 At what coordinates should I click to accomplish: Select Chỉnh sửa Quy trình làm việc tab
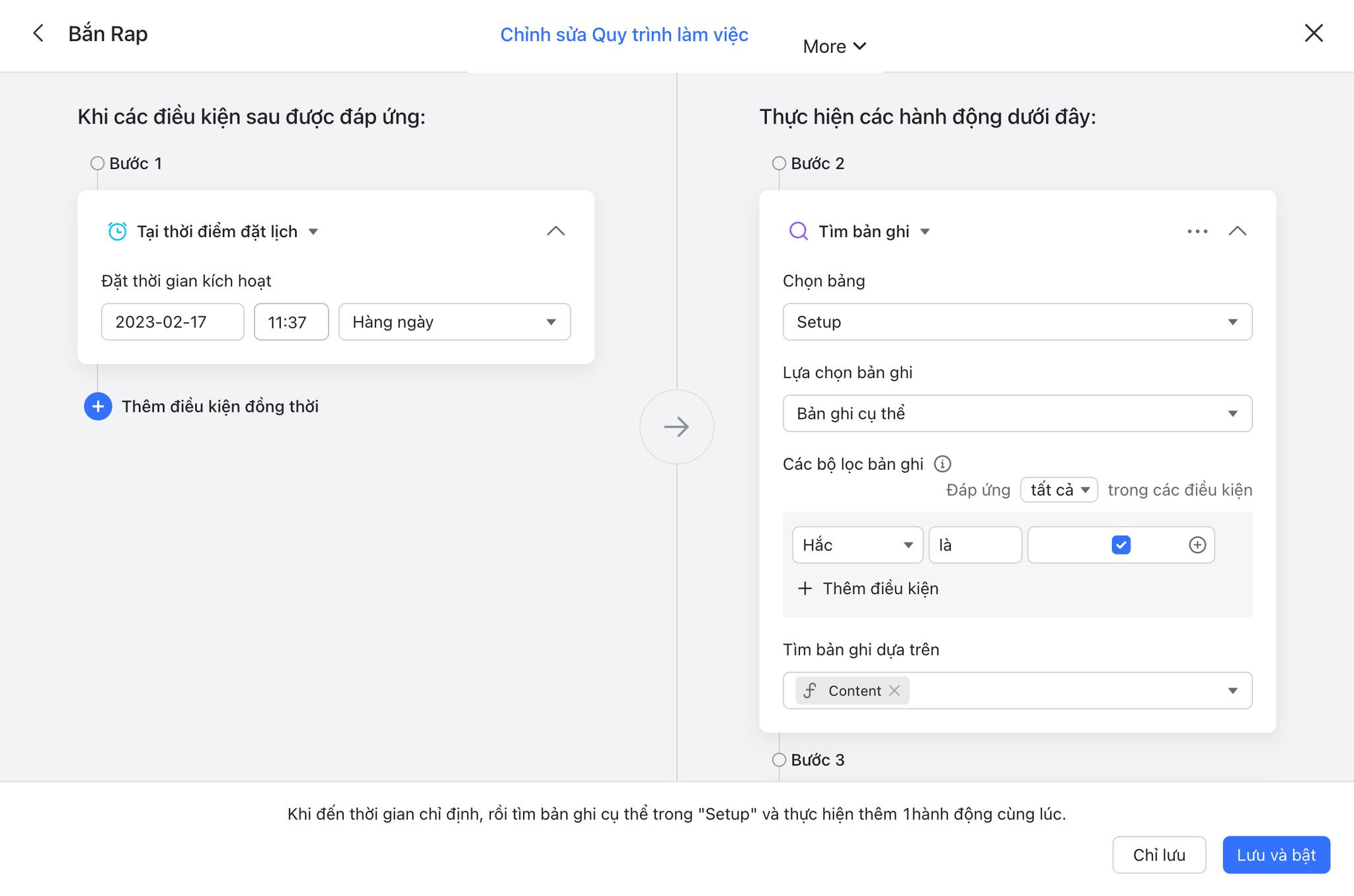[624, 34]
